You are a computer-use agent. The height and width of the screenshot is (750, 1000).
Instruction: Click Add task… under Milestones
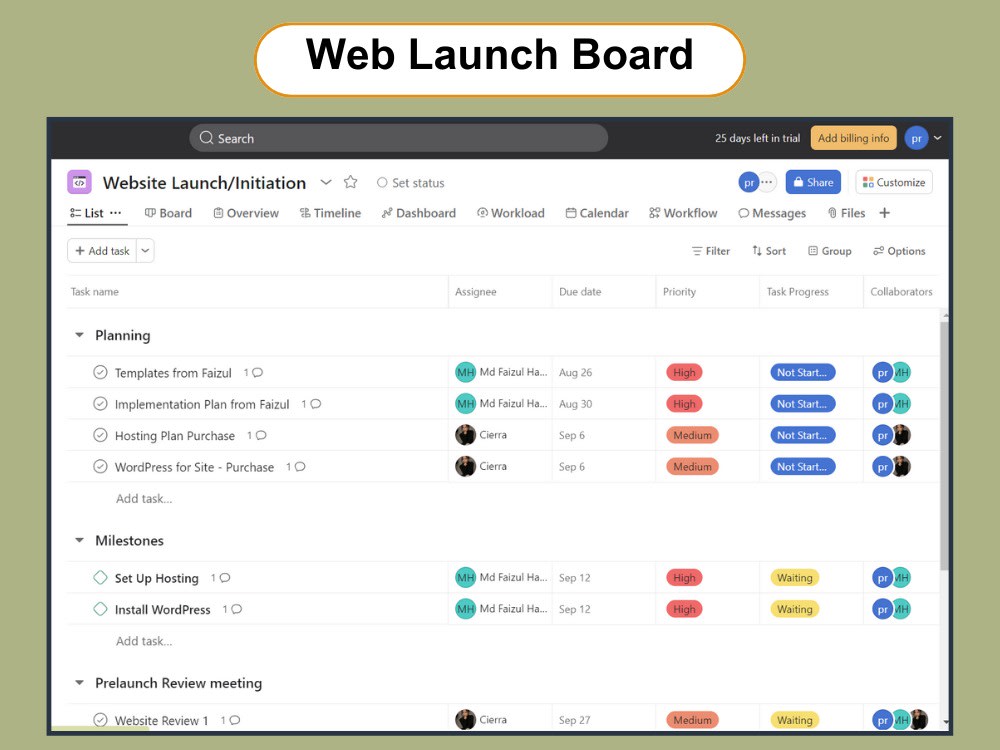pos(144,641)
